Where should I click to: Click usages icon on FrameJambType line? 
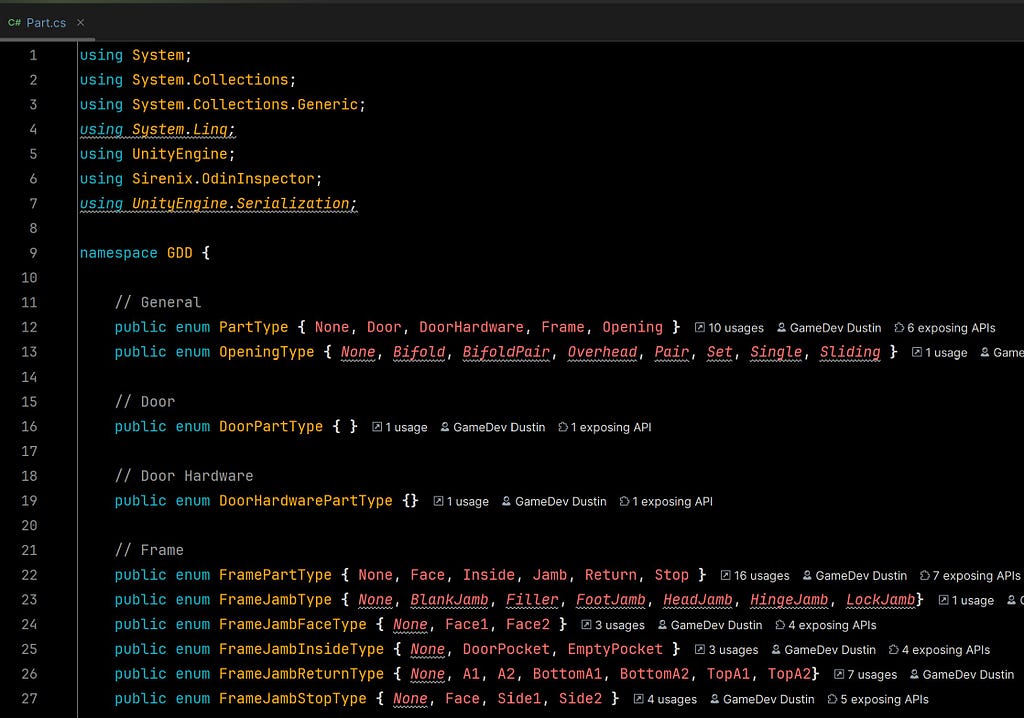coord(943,600)
